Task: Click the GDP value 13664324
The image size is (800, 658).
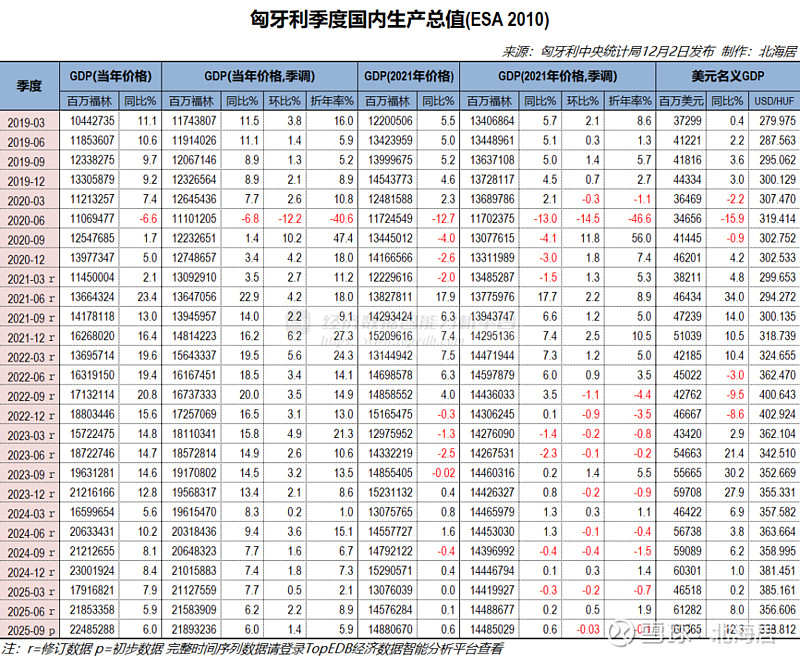Action: pos(92,297)
